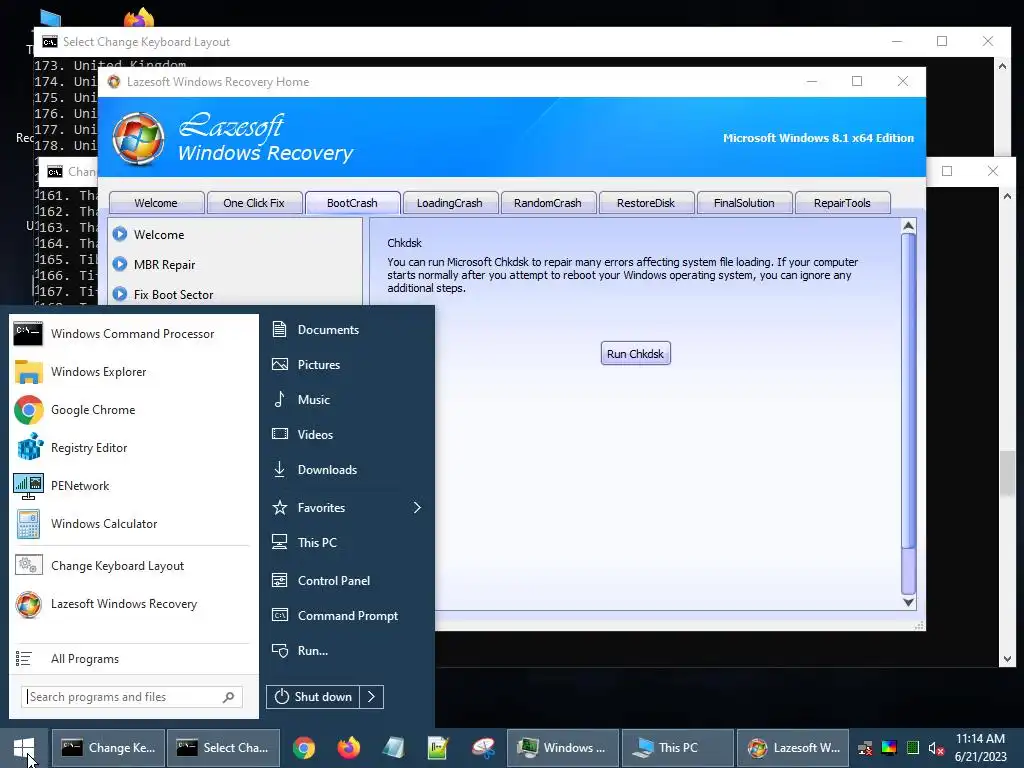Select the BootCrash tab
1024x768 pixels.
352,203
